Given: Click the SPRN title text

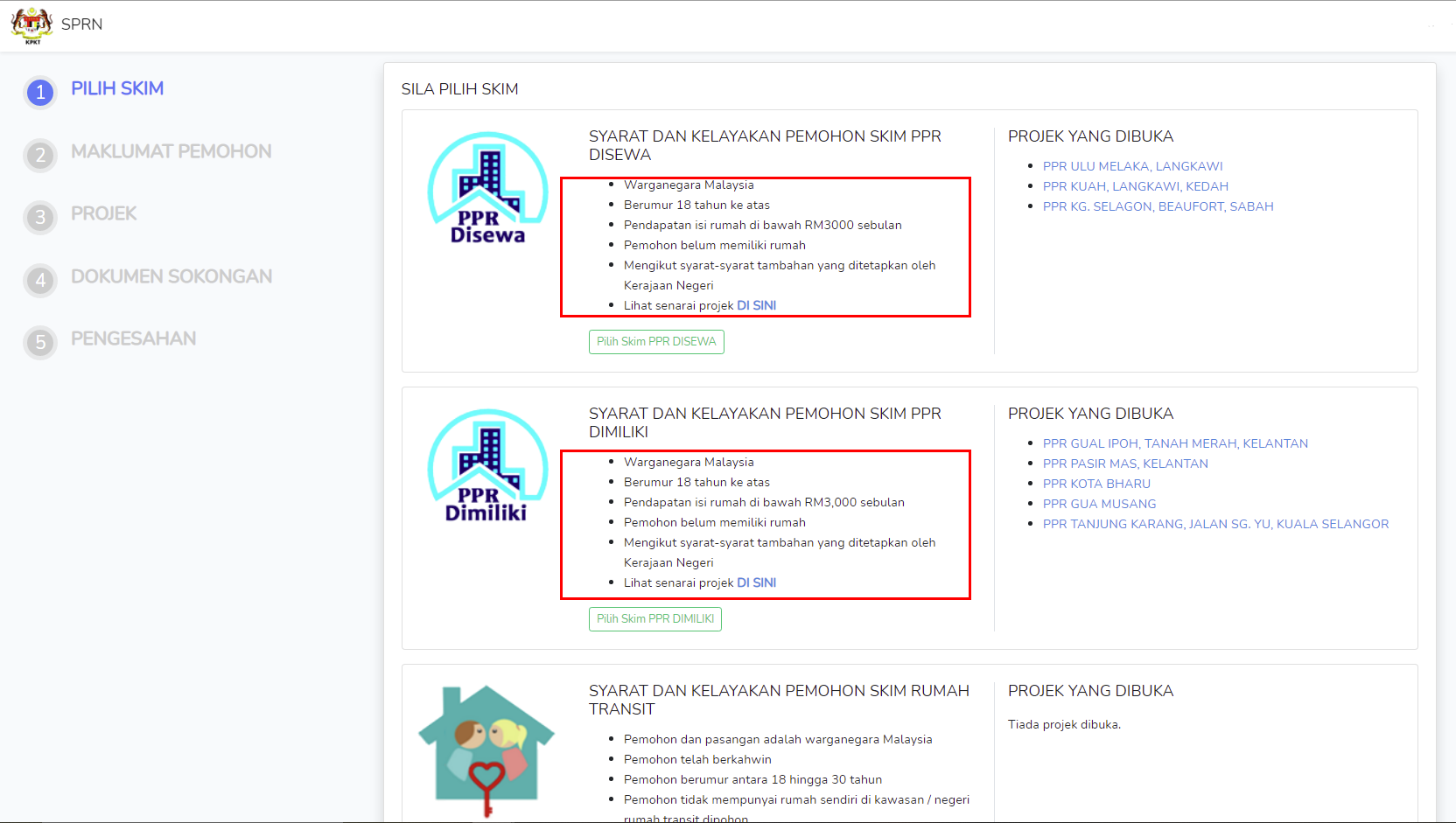Looking at the screenshot, I should tap(81, 24).
